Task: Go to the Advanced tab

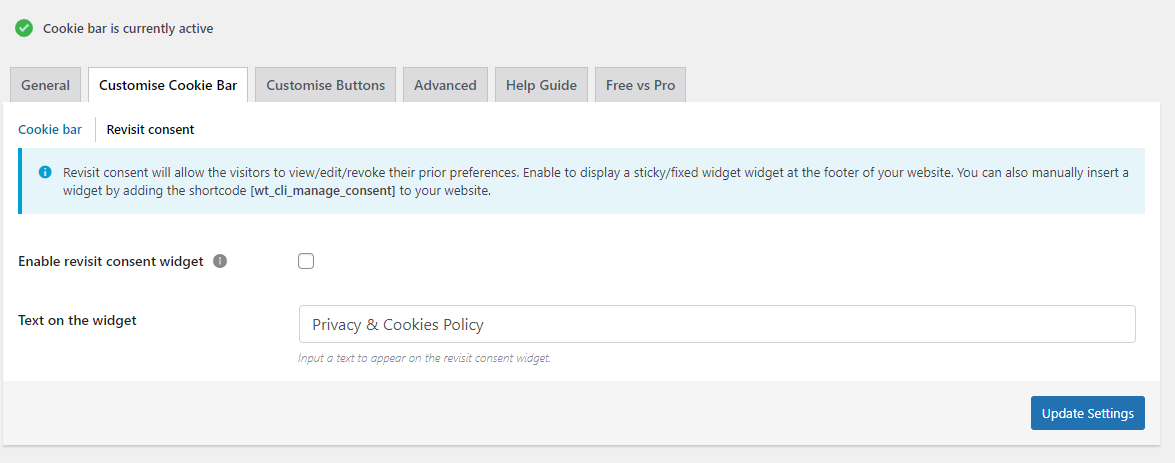Action: click(x=445, y=85)
